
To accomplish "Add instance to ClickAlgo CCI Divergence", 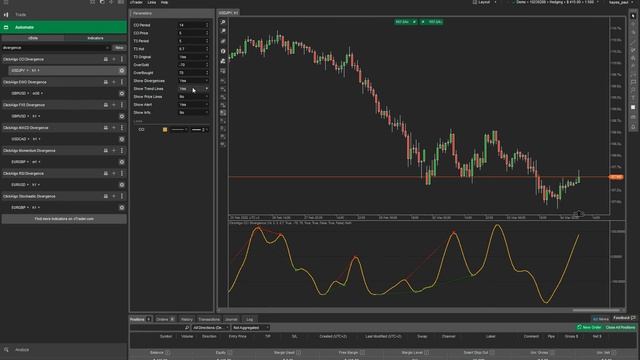I will (114, 59).
